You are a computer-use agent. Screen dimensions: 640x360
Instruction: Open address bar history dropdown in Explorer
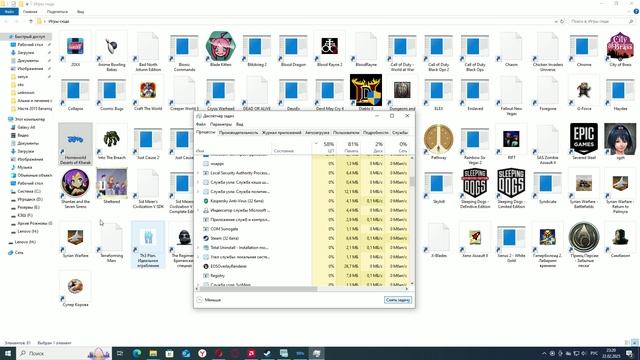[556, 21]
